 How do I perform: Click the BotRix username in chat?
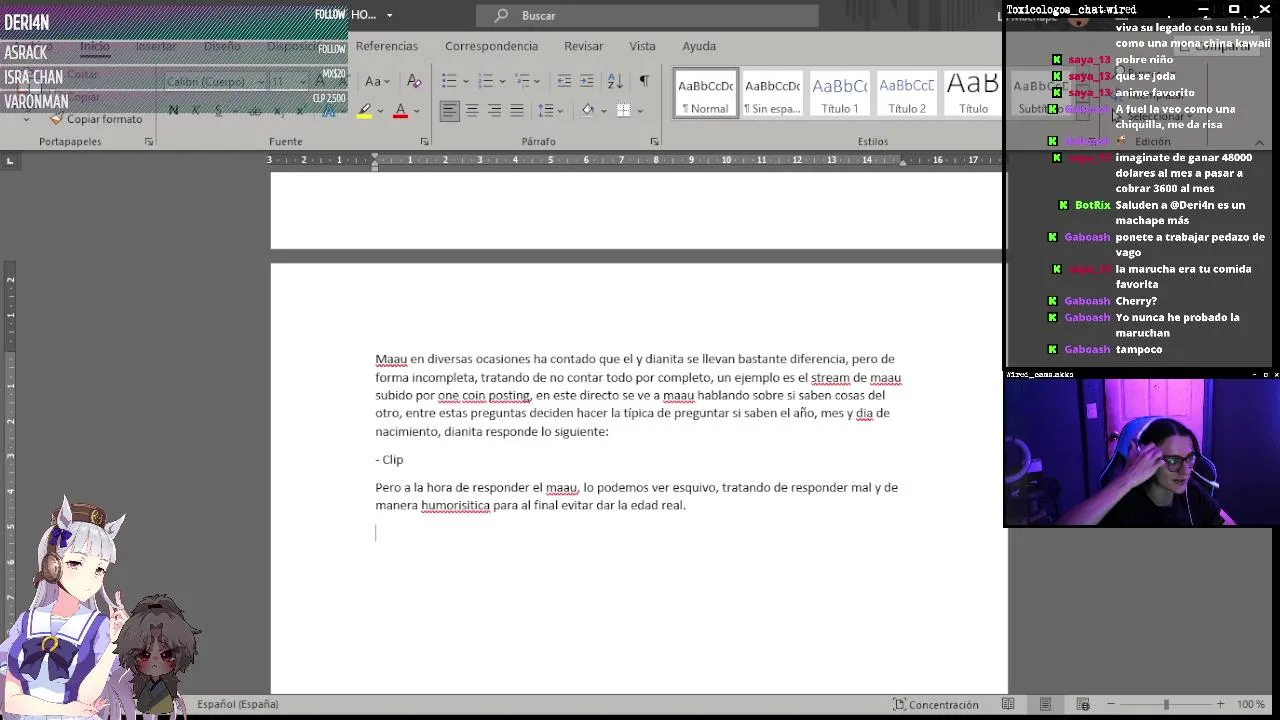[x=1092, y=205]
